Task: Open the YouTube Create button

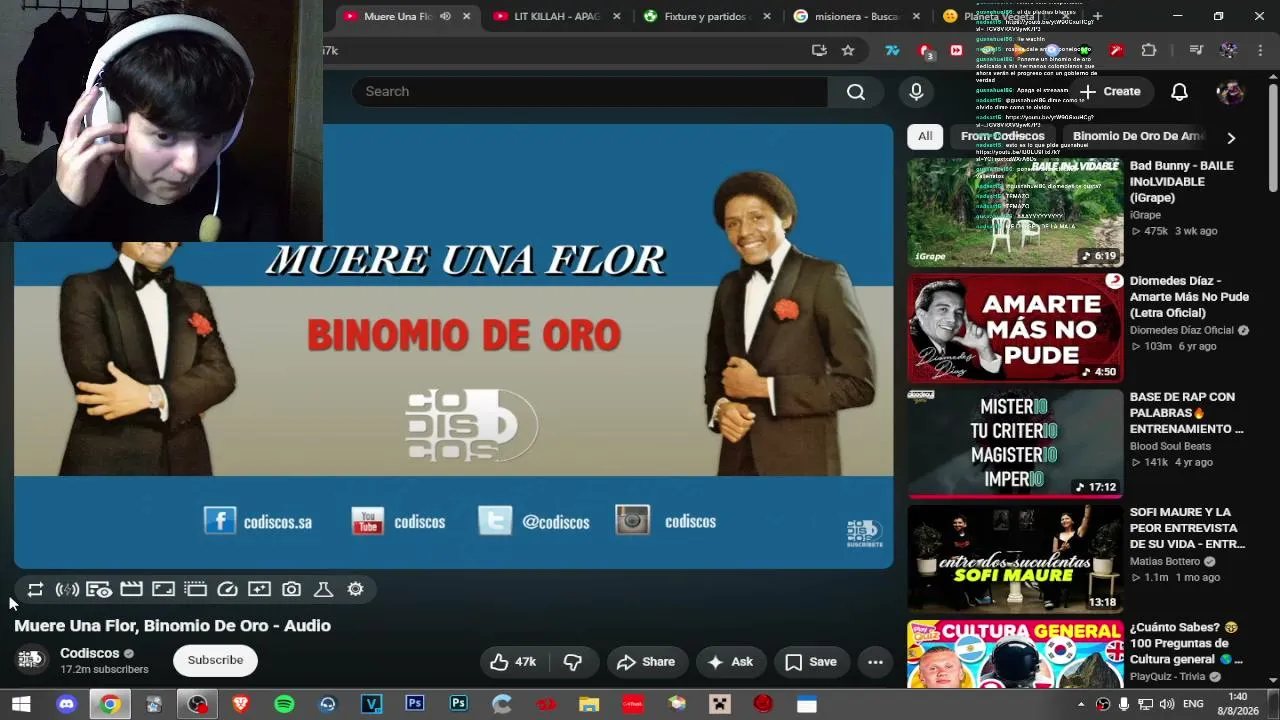Action: (1110, 91)
